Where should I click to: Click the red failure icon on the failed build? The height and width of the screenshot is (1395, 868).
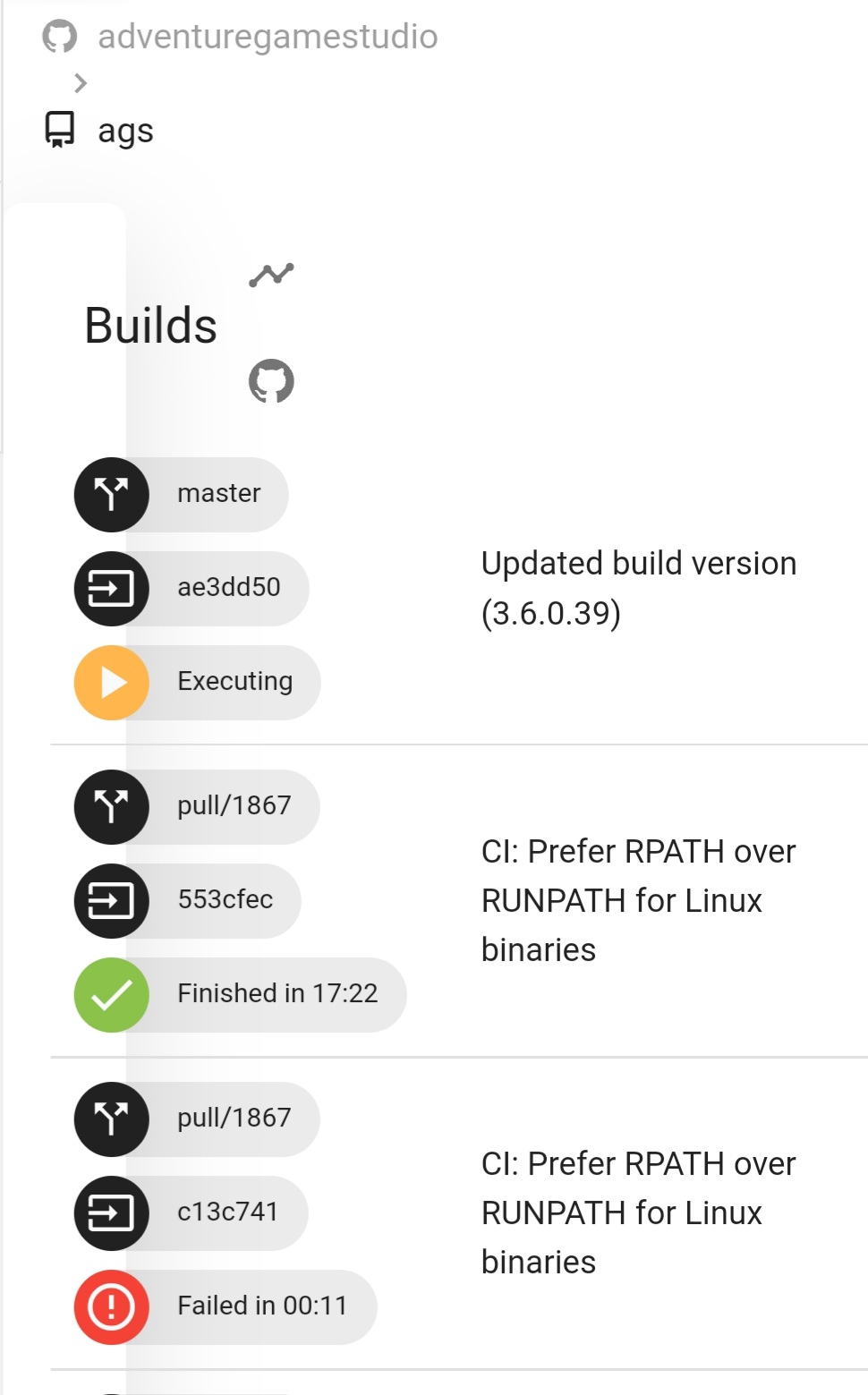tap(111, 1306)
